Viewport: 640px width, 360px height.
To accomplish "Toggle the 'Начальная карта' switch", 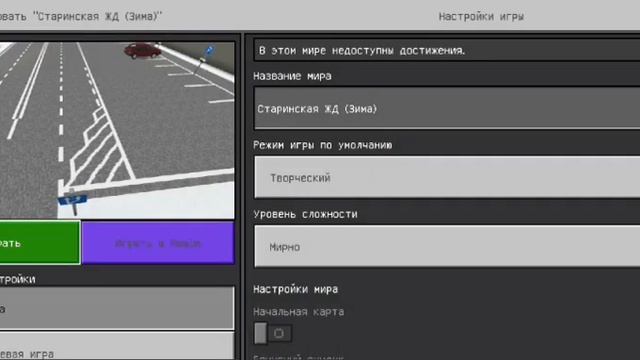I will [x=273, y=333].
